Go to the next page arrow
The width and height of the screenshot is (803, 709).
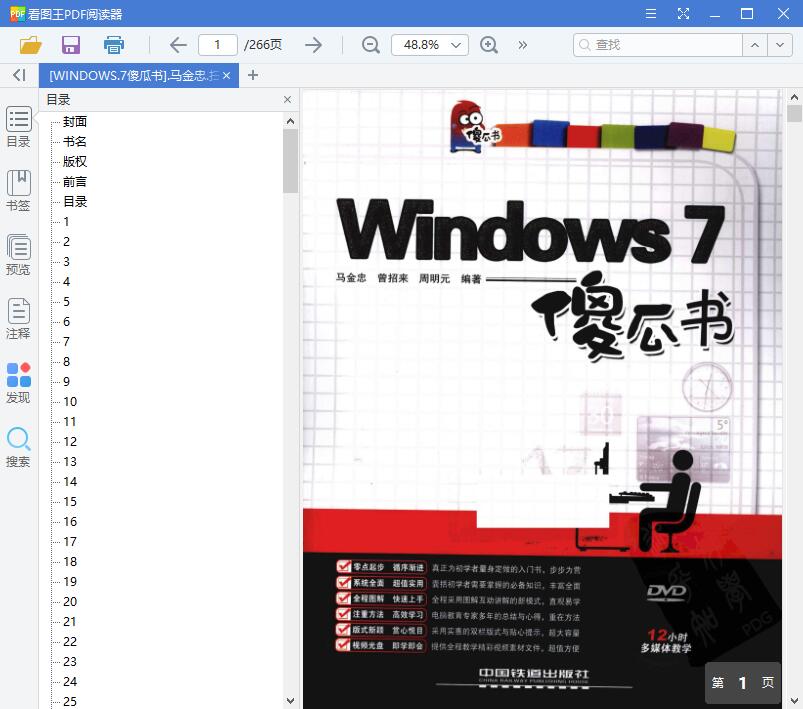313,45
